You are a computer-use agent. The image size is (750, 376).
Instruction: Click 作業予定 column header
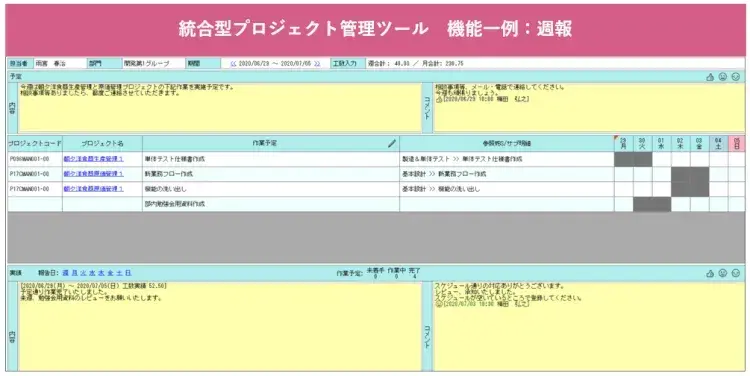pos(271,144)
